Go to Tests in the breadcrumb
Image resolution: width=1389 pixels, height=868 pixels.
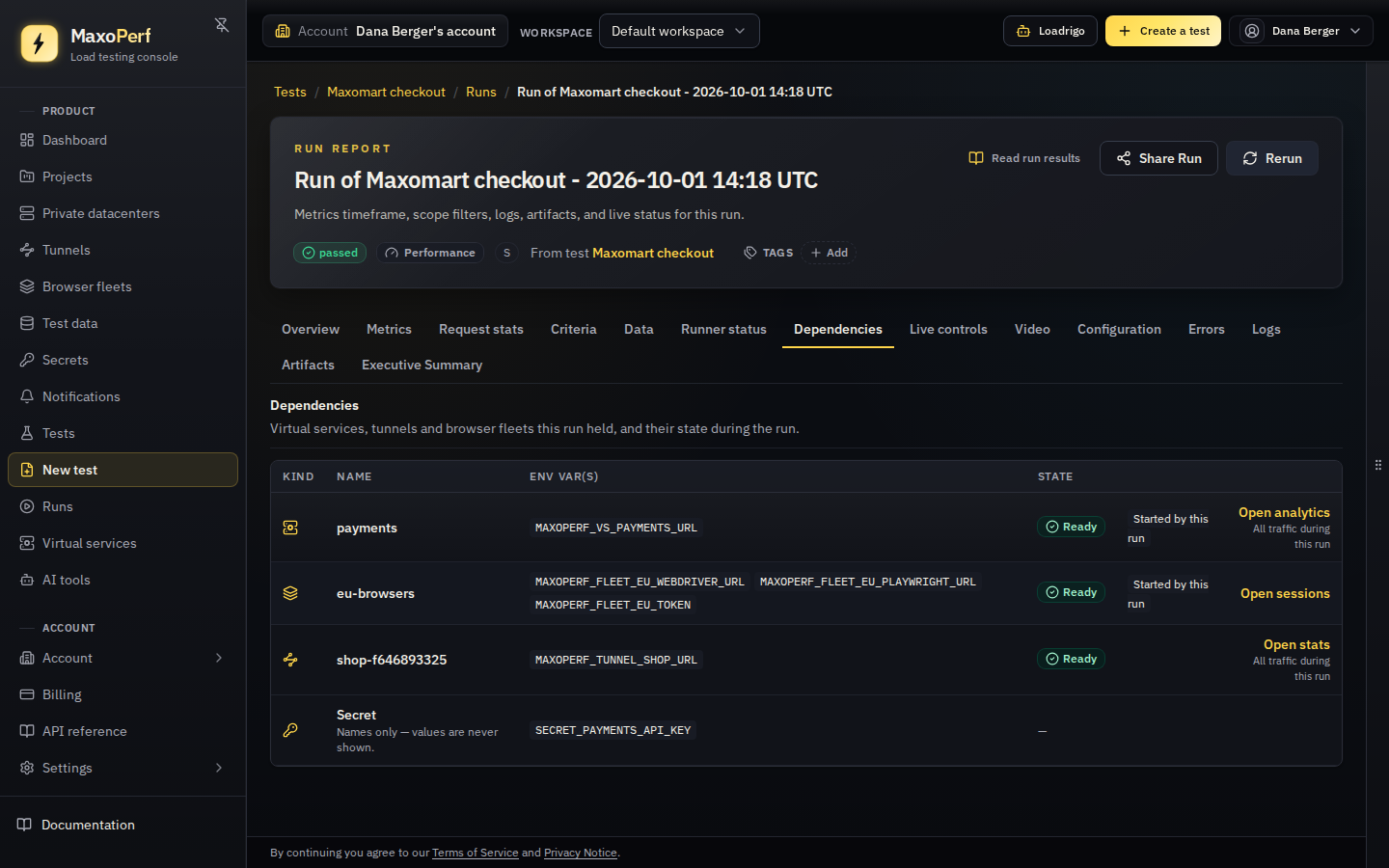(x=290, y=92)
